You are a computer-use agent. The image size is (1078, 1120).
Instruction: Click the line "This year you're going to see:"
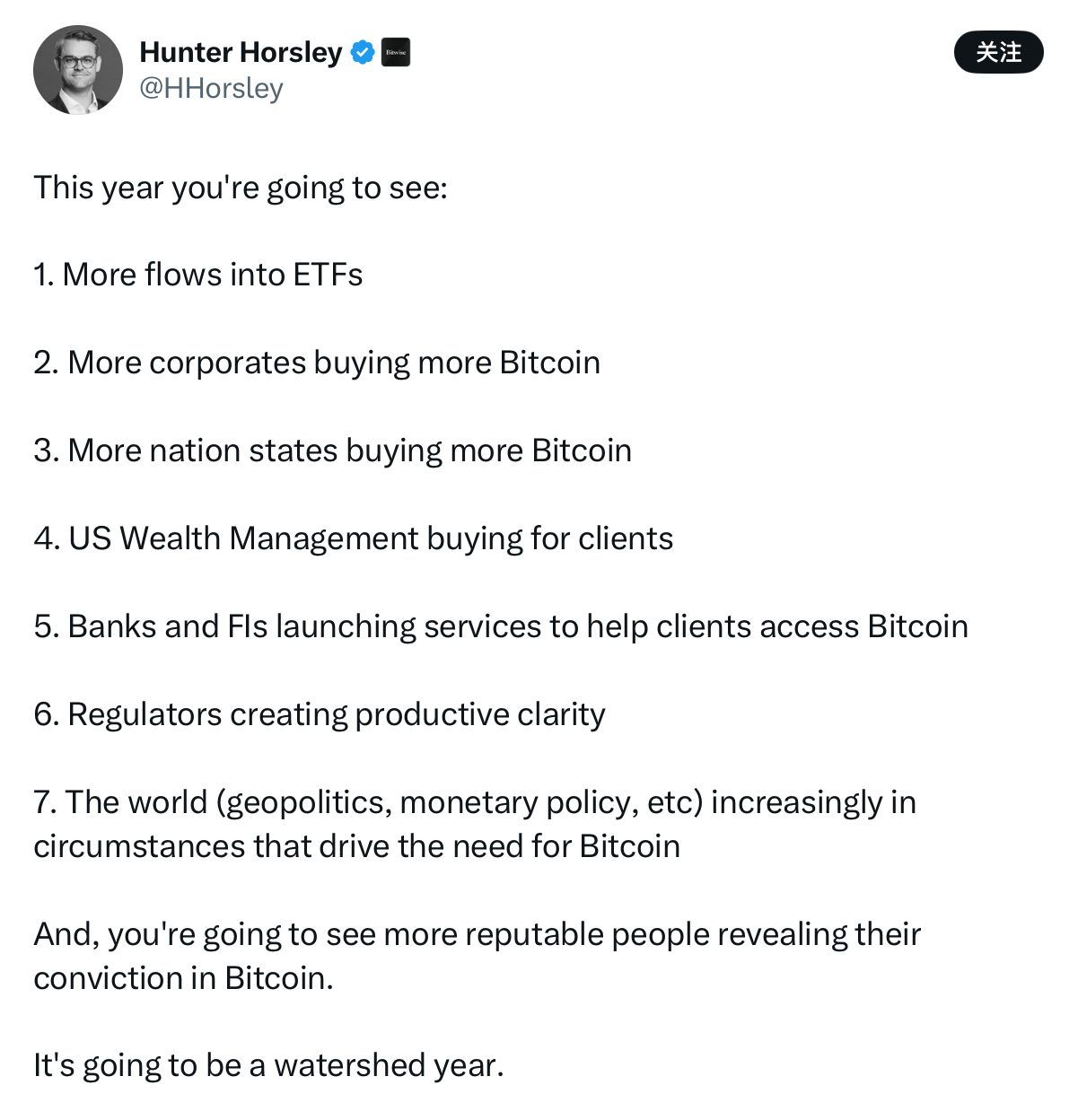(241, 188)
